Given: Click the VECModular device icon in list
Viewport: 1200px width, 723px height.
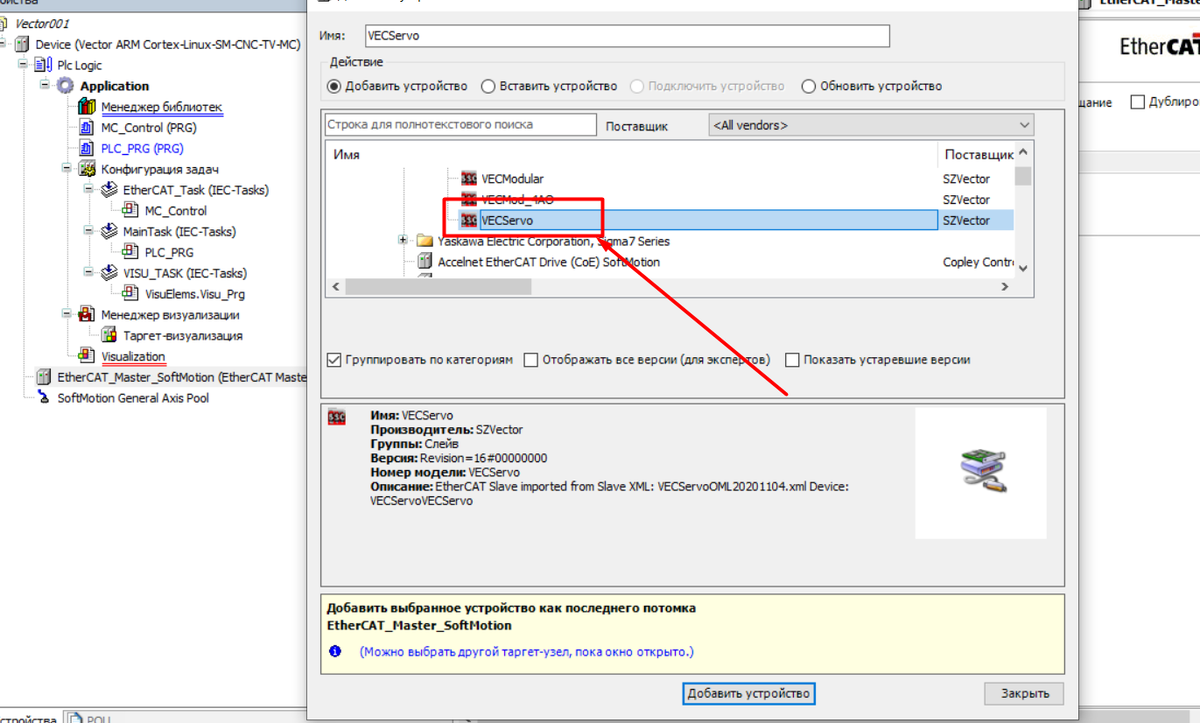Looking at the screenshot, I should click(x=469, y=179).
